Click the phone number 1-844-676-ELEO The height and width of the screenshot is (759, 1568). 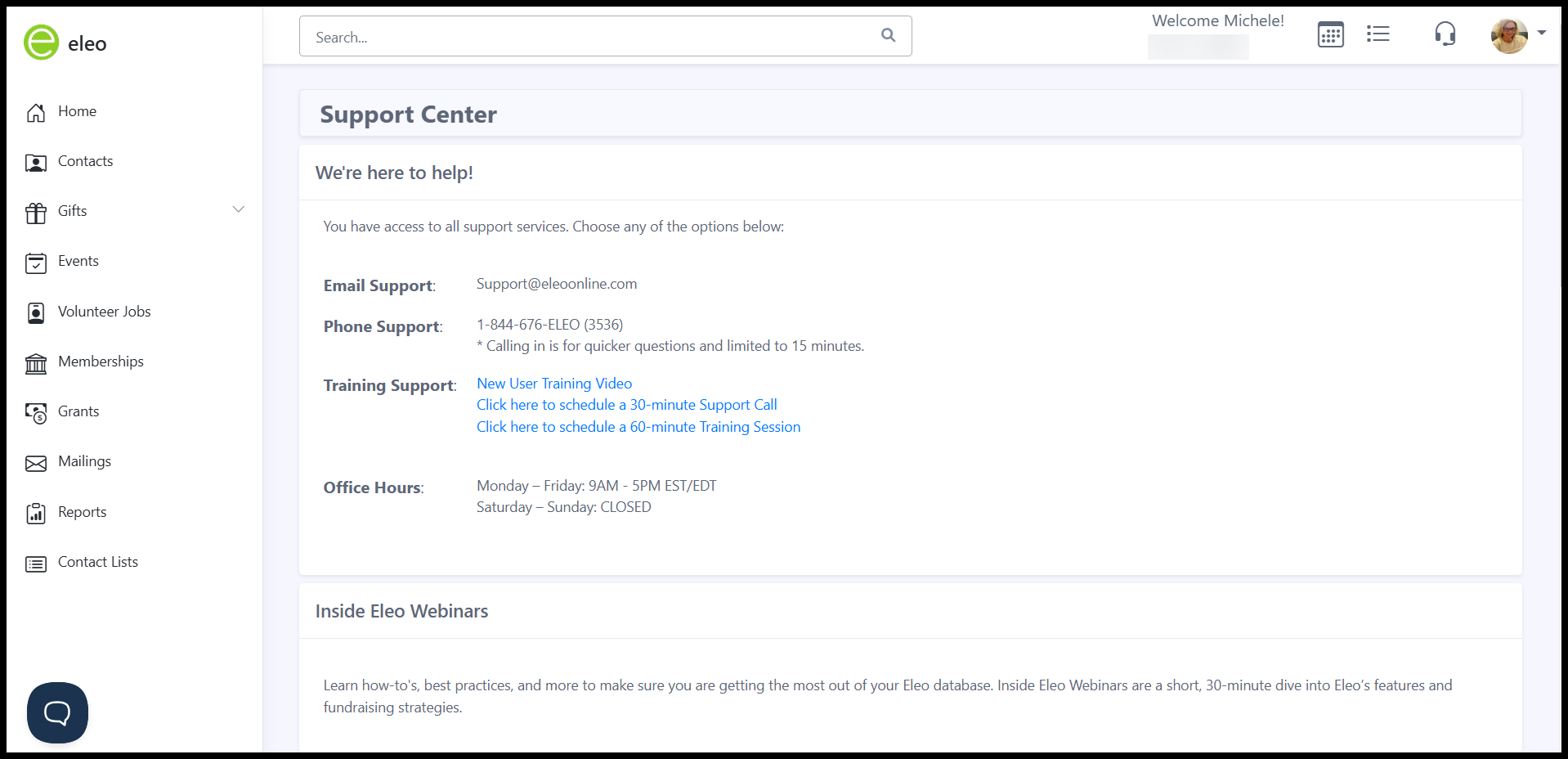pyautogui.click(x=549, y=325)
